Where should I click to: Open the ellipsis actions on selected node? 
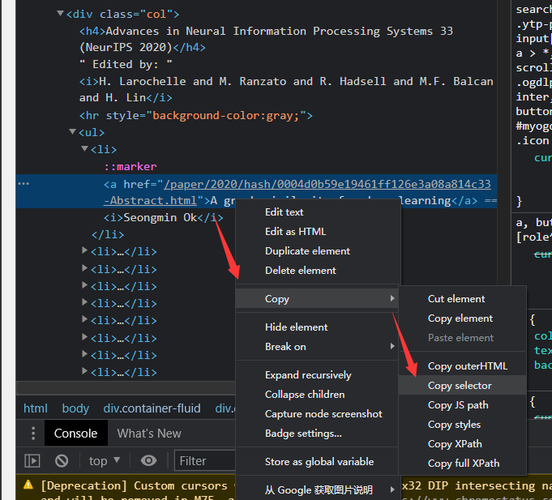(x=23, y=183)
